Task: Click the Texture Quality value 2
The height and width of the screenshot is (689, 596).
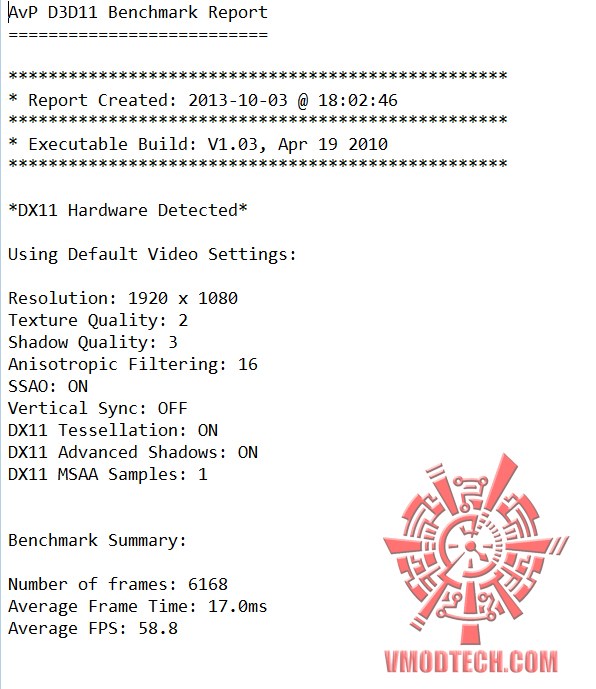Action: coord(183,320)
